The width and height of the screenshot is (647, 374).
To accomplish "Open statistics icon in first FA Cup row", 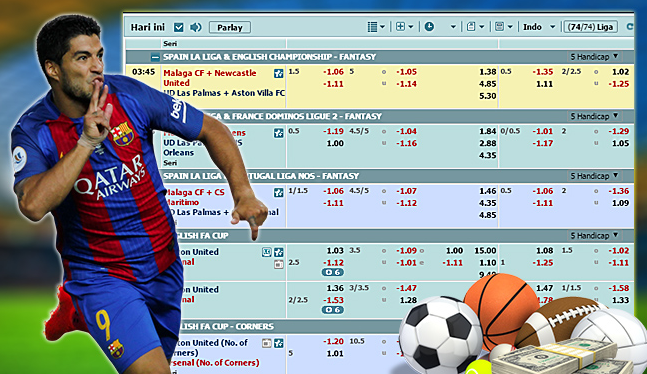I will [x=279, y=252].
